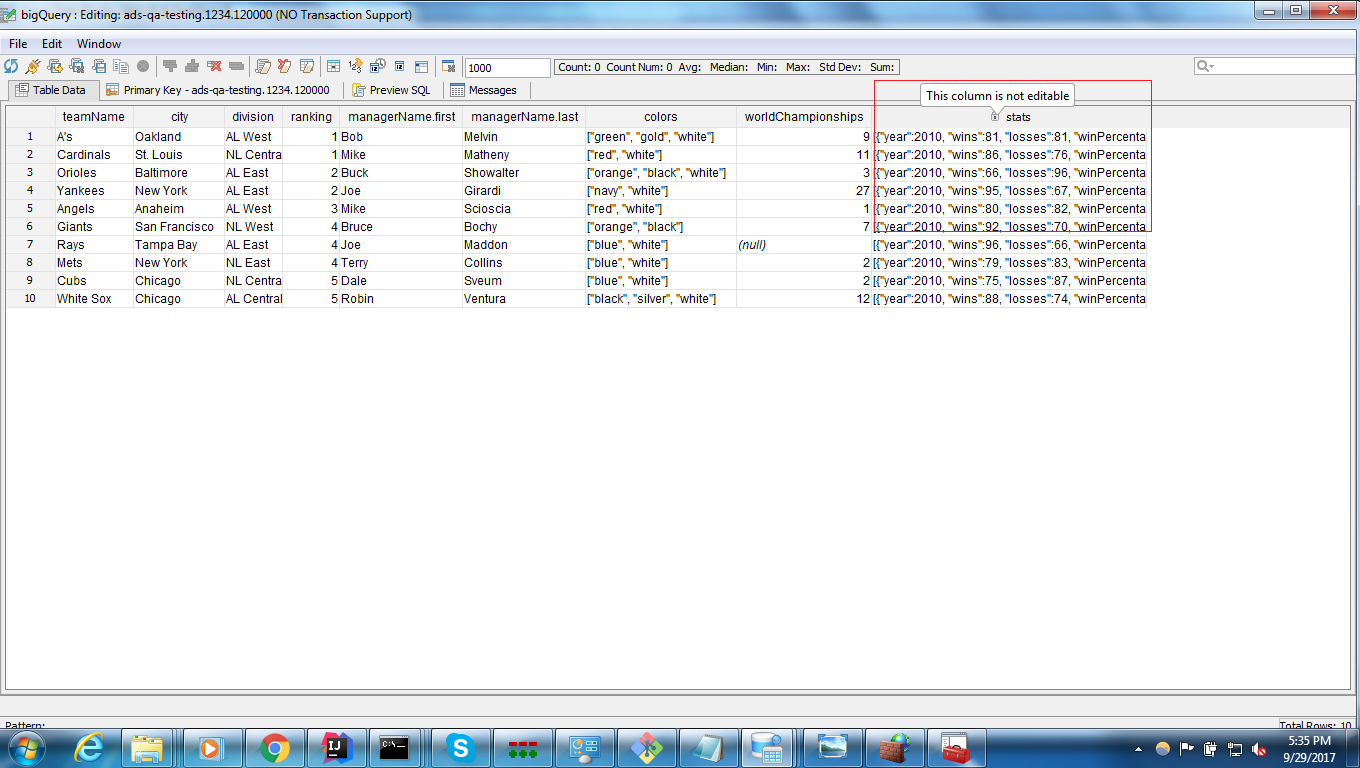This screenshot has width=1360, height=768.
Task: Select the "Scioscia" manager last name cell
Action: pyautogui.click(x=524, y=208)
